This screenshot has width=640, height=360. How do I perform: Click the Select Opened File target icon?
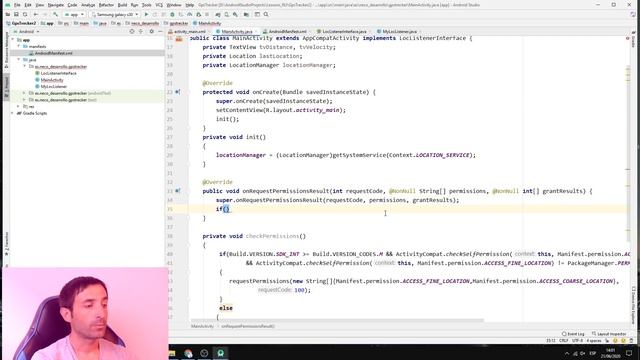[132, 31]
